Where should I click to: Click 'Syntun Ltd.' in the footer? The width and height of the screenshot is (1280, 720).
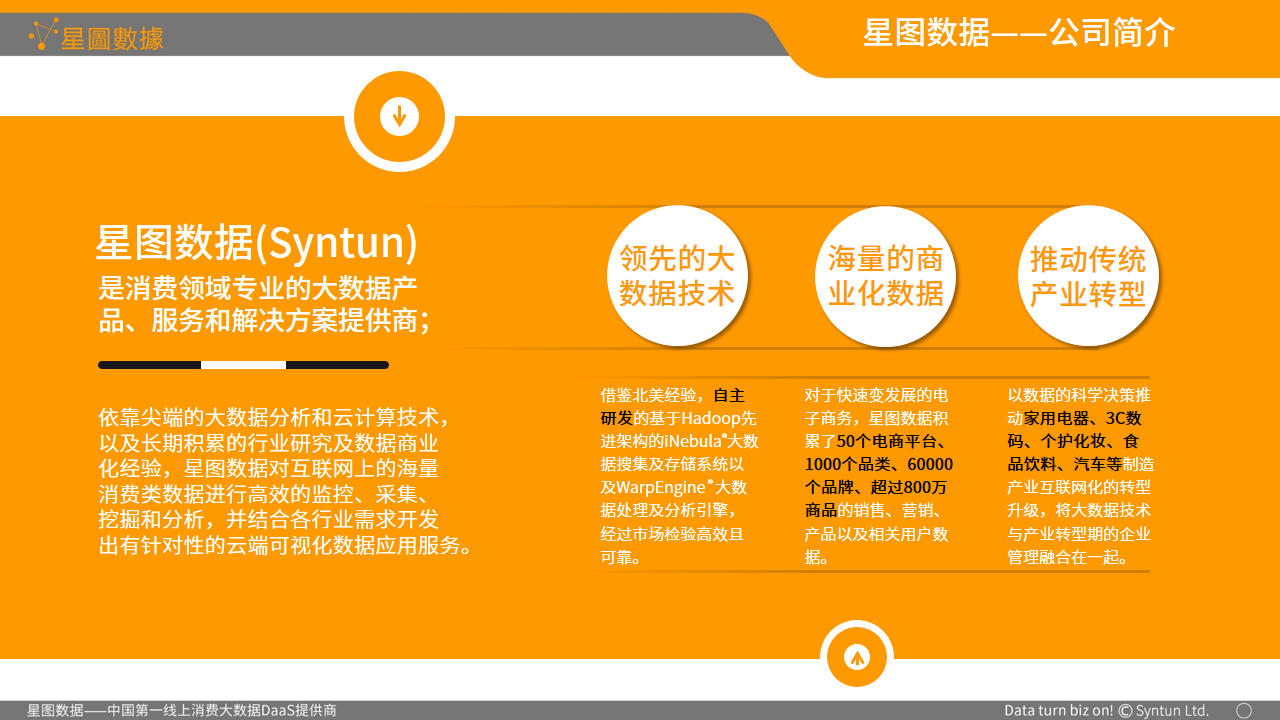tap(1172, 711)
